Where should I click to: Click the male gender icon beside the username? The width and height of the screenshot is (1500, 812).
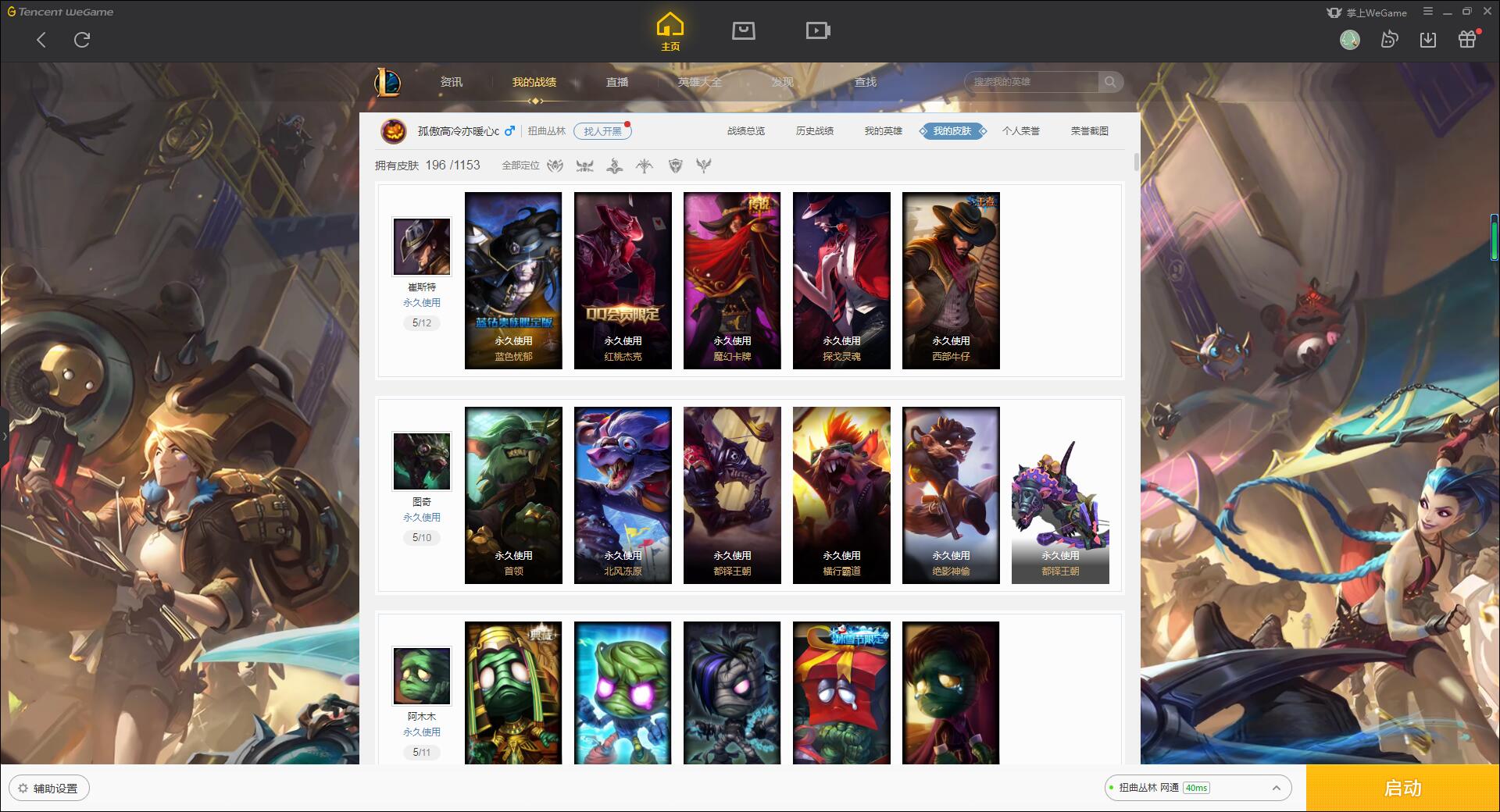(x=509, y=131)
